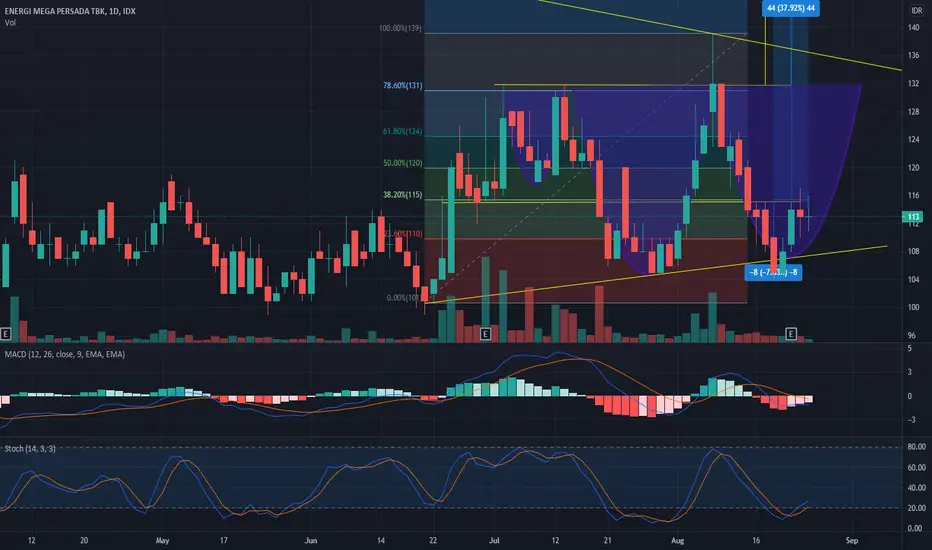Image resolution: width=932 pixels, height=550 pixels.
Task: Click the 104 price axis label
Action: 914,279
